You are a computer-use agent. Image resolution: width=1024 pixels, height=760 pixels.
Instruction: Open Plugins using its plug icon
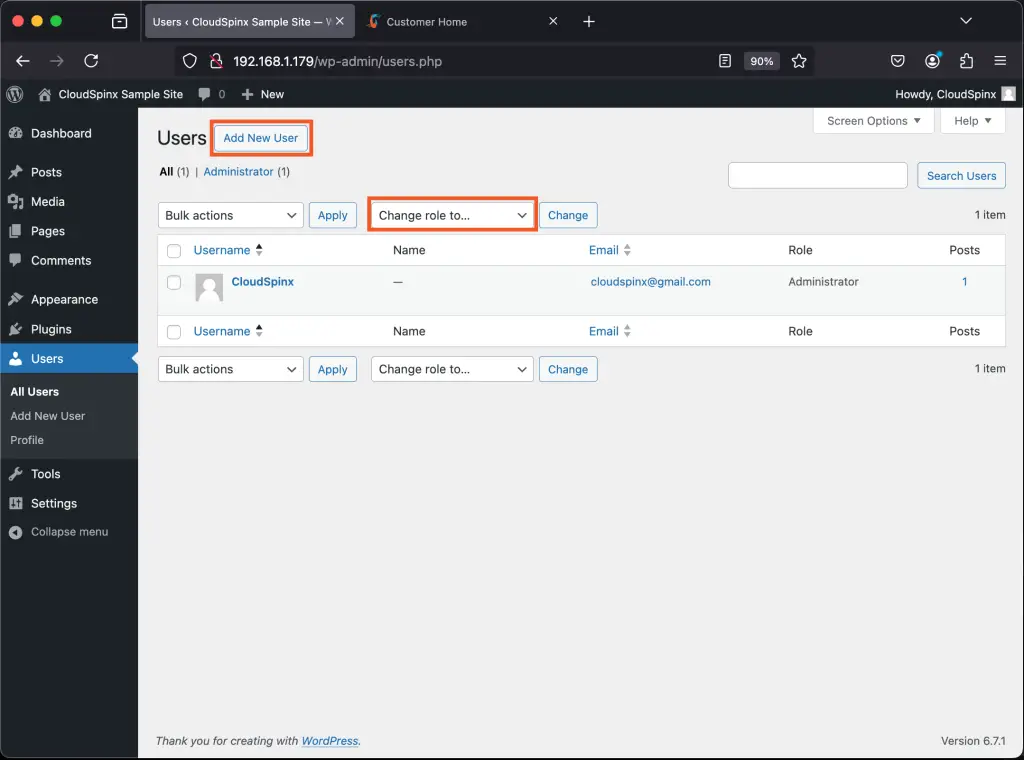[x=18, y=328]
